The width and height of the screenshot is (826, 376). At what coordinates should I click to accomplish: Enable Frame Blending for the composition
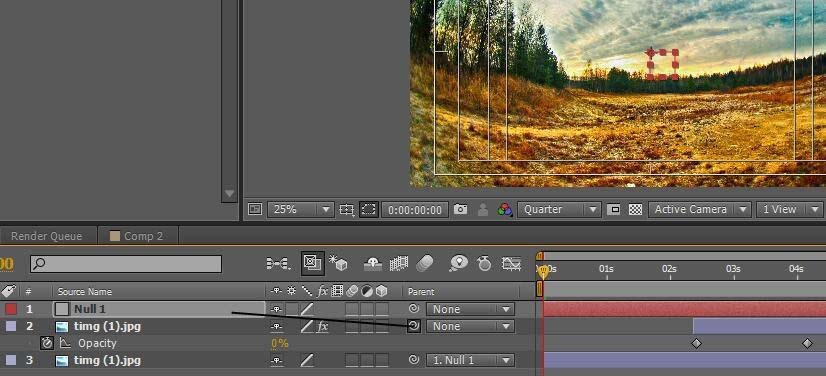pos(399,263)
